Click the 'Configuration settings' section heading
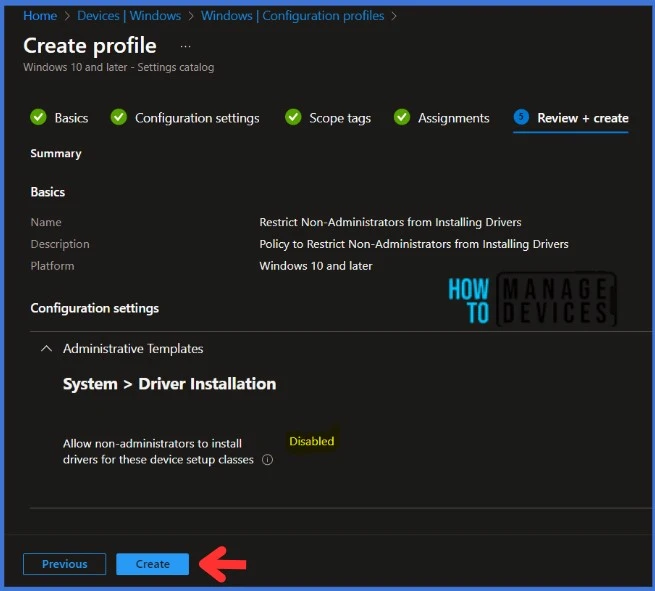Screen dimensions: 655x591 click(x=95, y=308)
